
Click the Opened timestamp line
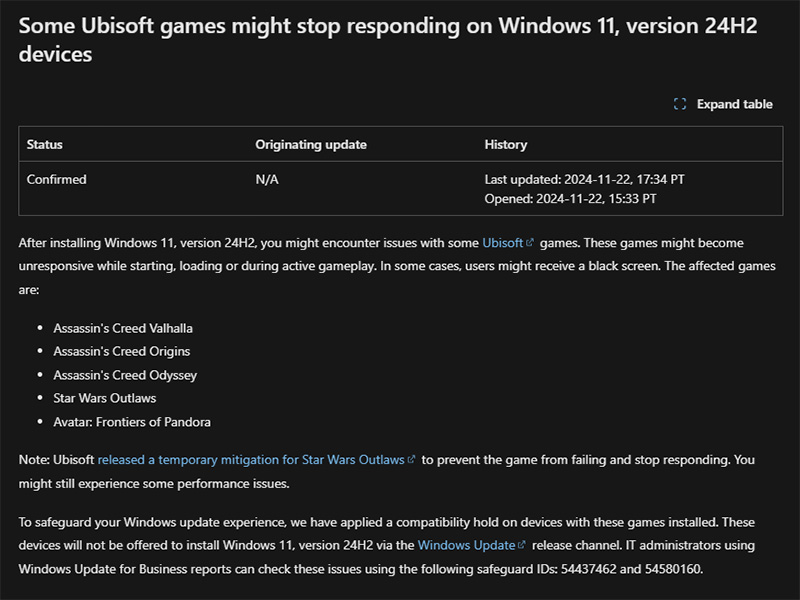pos(570,198)
